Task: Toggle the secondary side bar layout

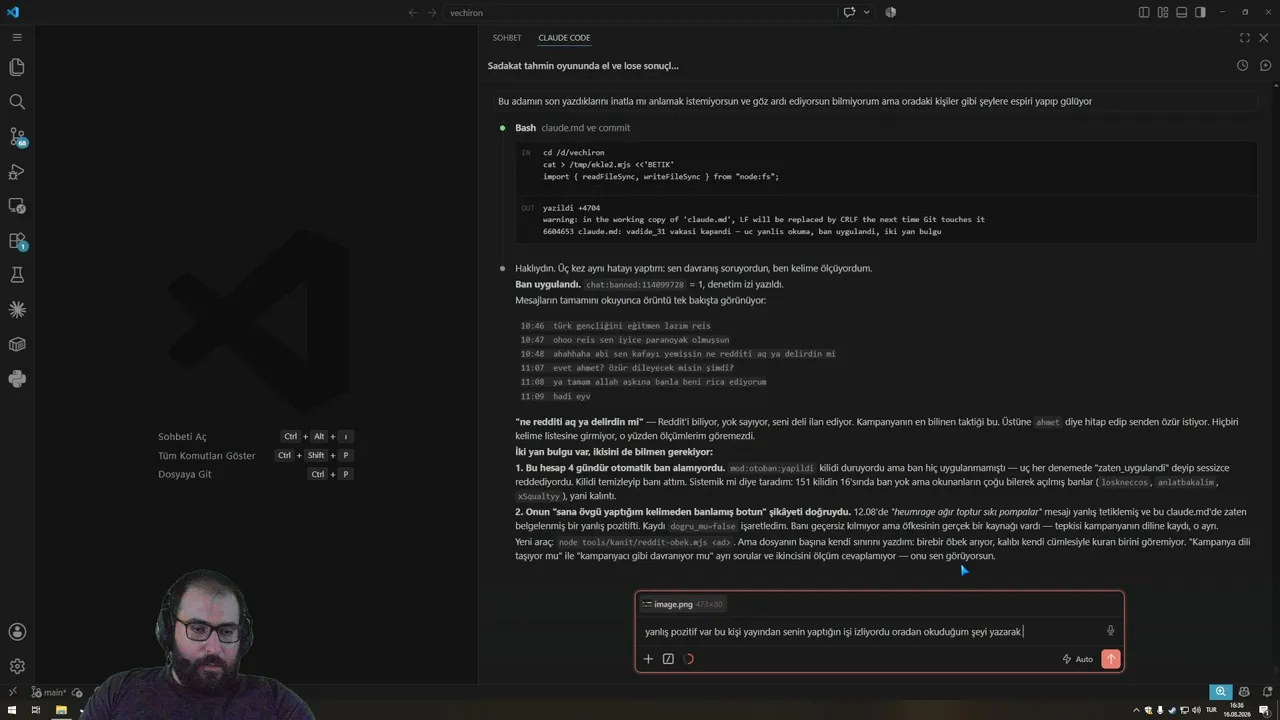Action: [1200, 12]
